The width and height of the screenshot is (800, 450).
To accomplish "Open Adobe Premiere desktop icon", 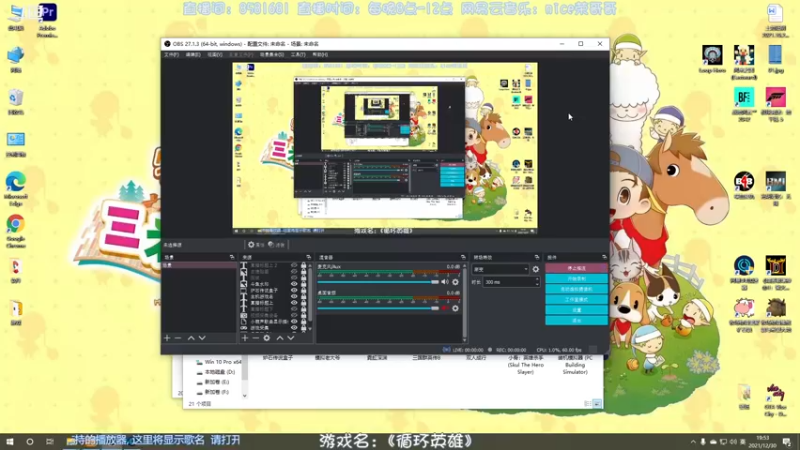I will [47, 20].
